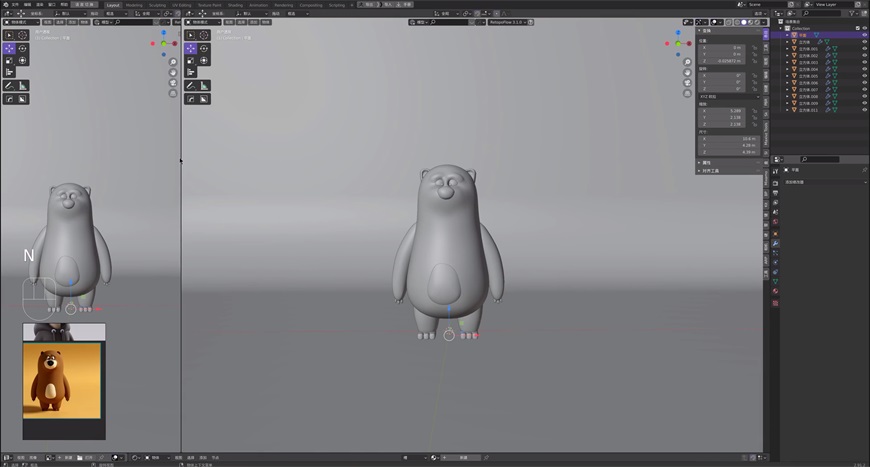The image size is (870, 467).
Task: Select the Measure tool in the right viewport
Action: pyautogui.click(x=204, y=85)
